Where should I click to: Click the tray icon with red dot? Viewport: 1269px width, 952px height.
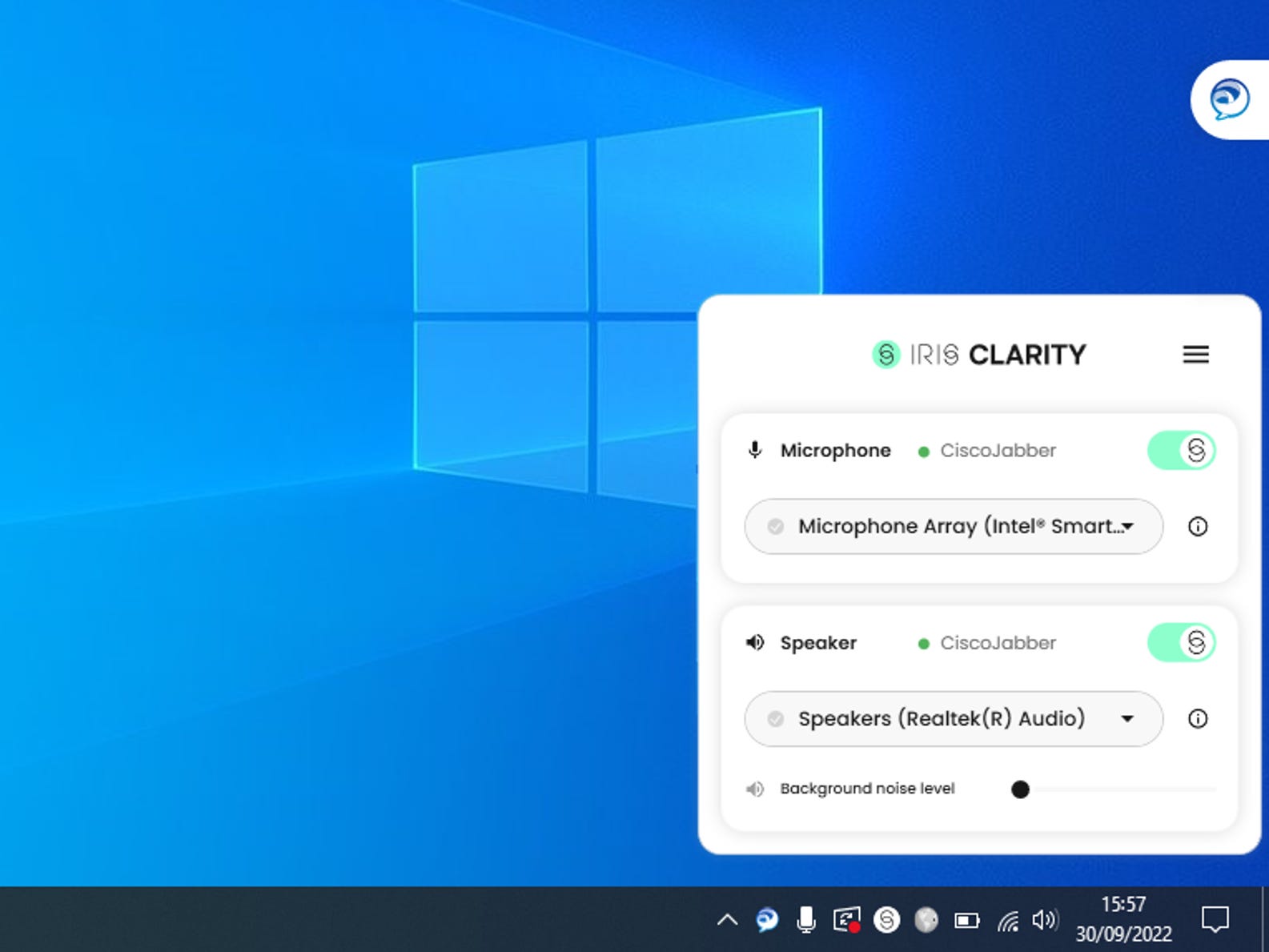click(x=846, y=919)
